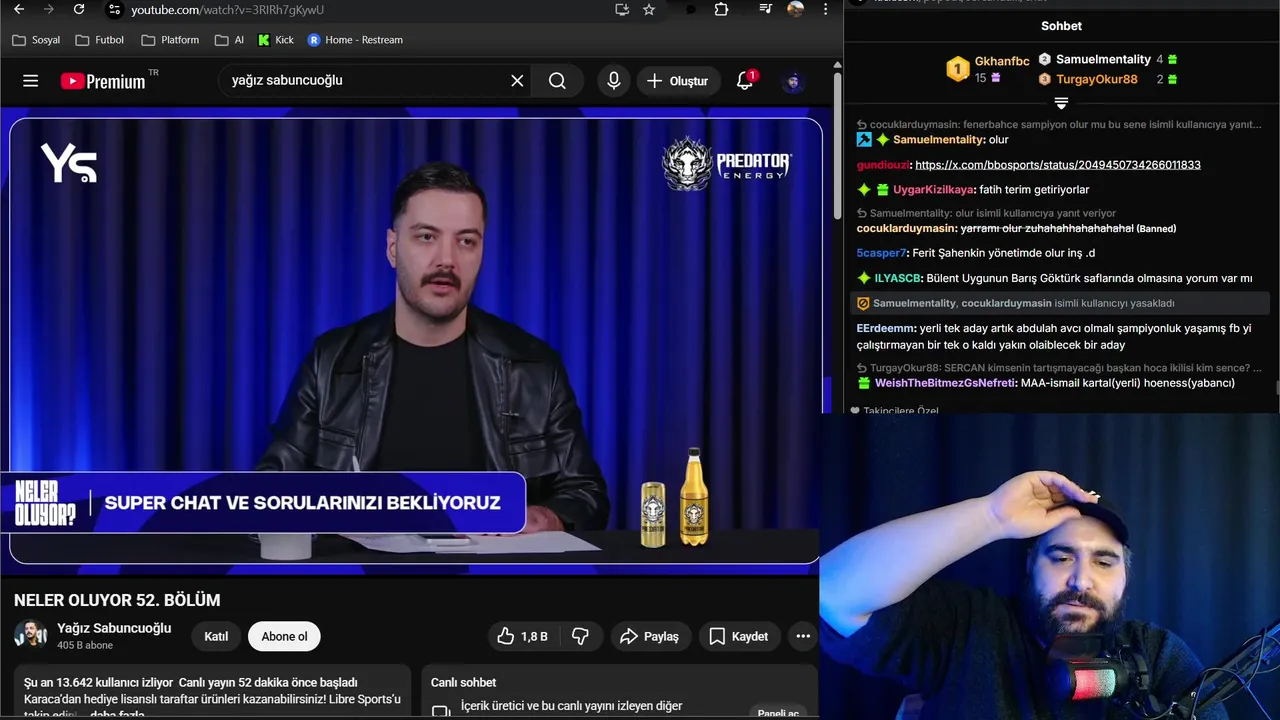Click the YouTube page vertical scrollbar

coord(837,145)
